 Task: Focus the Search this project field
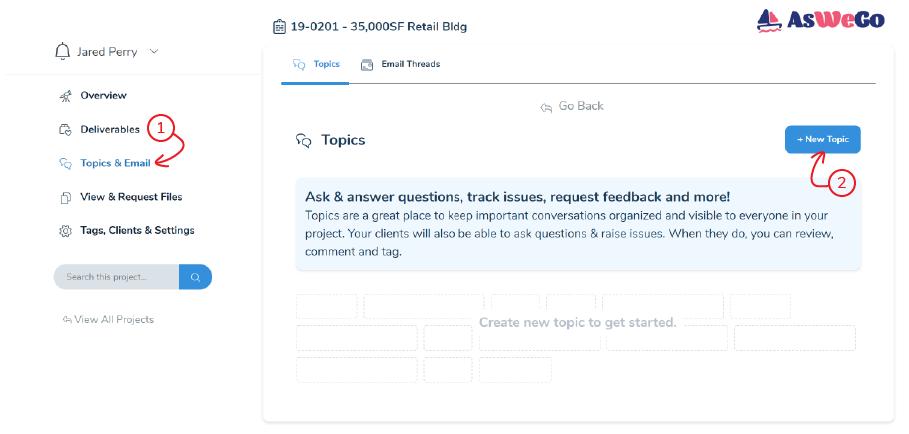[x=116, y=277]
